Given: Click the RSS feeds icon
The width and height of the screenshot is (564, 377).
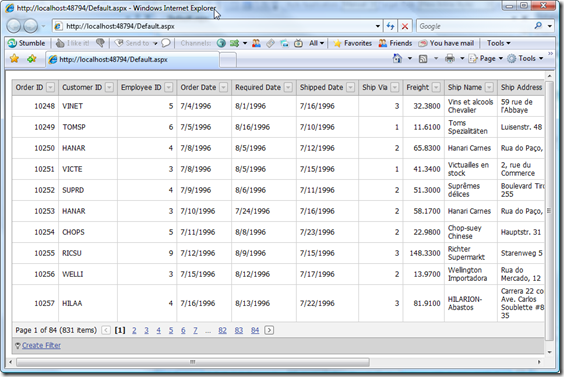Looking at the screenshot, I should tap(423, 59).
